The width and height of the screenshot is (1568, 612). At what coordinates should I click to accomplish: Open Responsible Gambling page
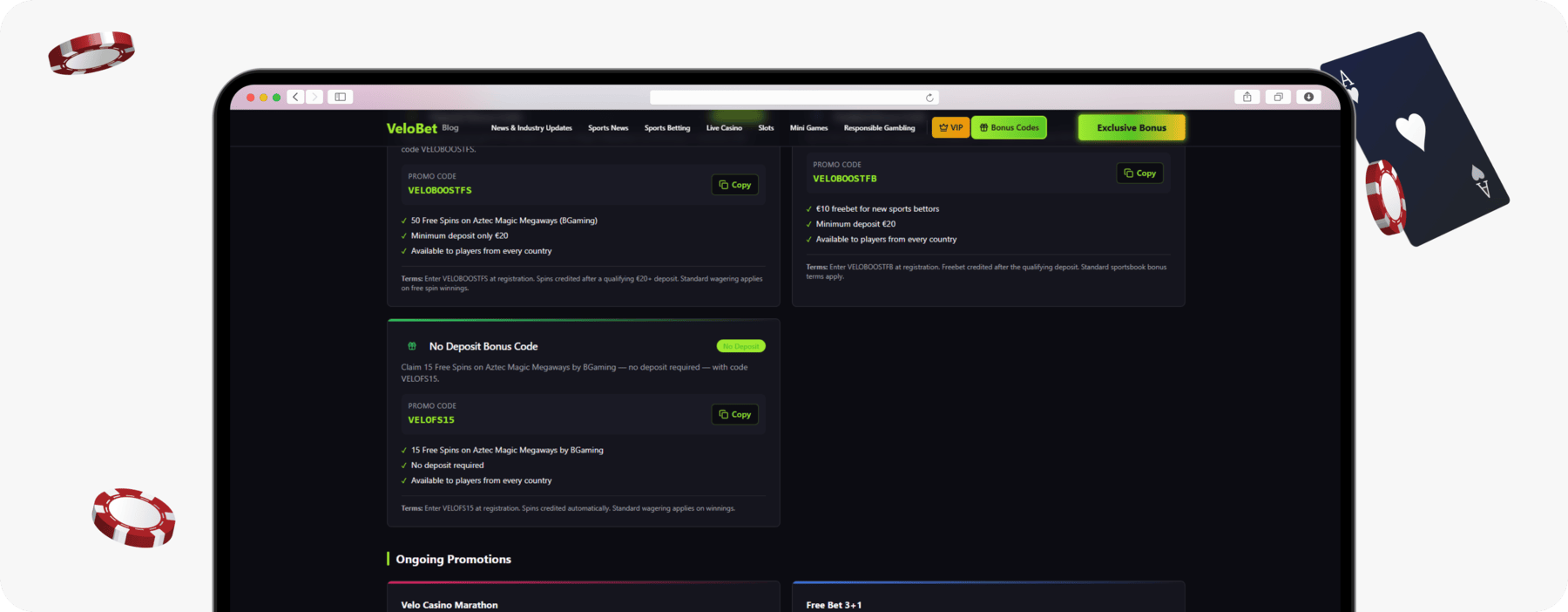[x=879, y=128]
